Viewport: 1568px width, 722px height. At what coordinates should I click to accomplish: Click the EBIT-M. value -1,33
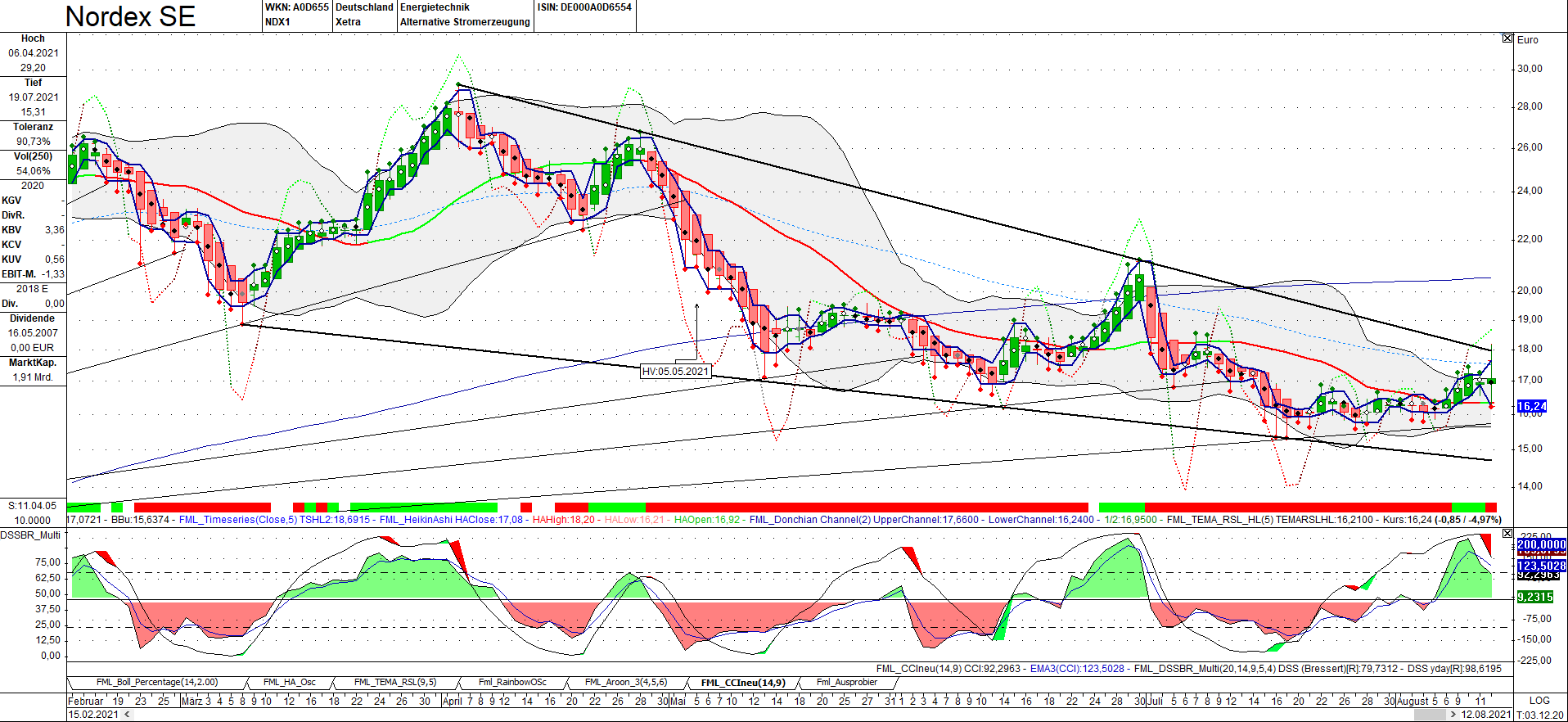click(x=52, y=274)
